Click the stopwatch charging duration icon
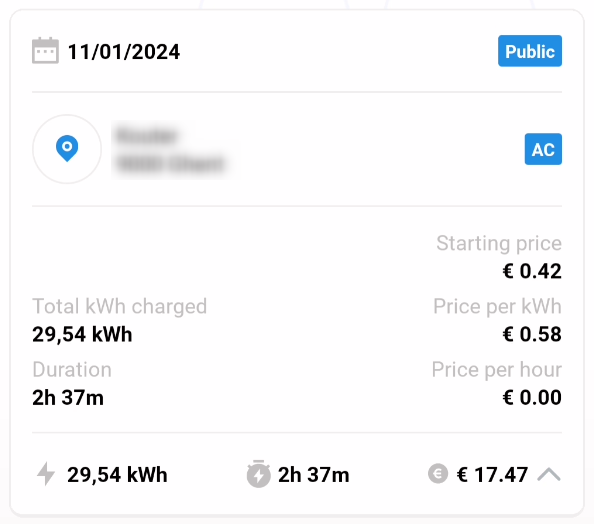Image resolution: width=594 pixels, height=524 pixels. coord(258,474)
